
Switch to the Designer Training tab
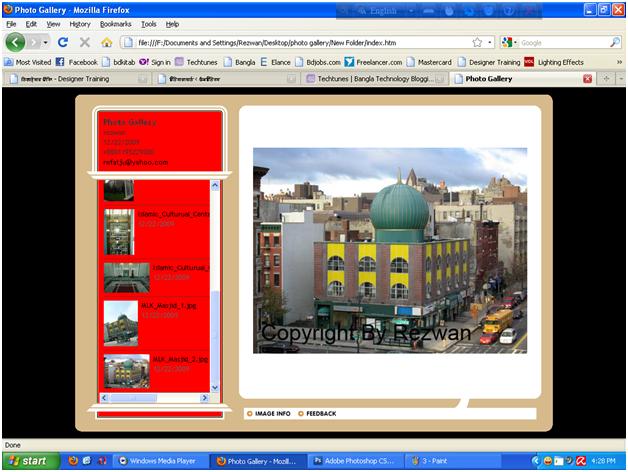coord(77,79)
